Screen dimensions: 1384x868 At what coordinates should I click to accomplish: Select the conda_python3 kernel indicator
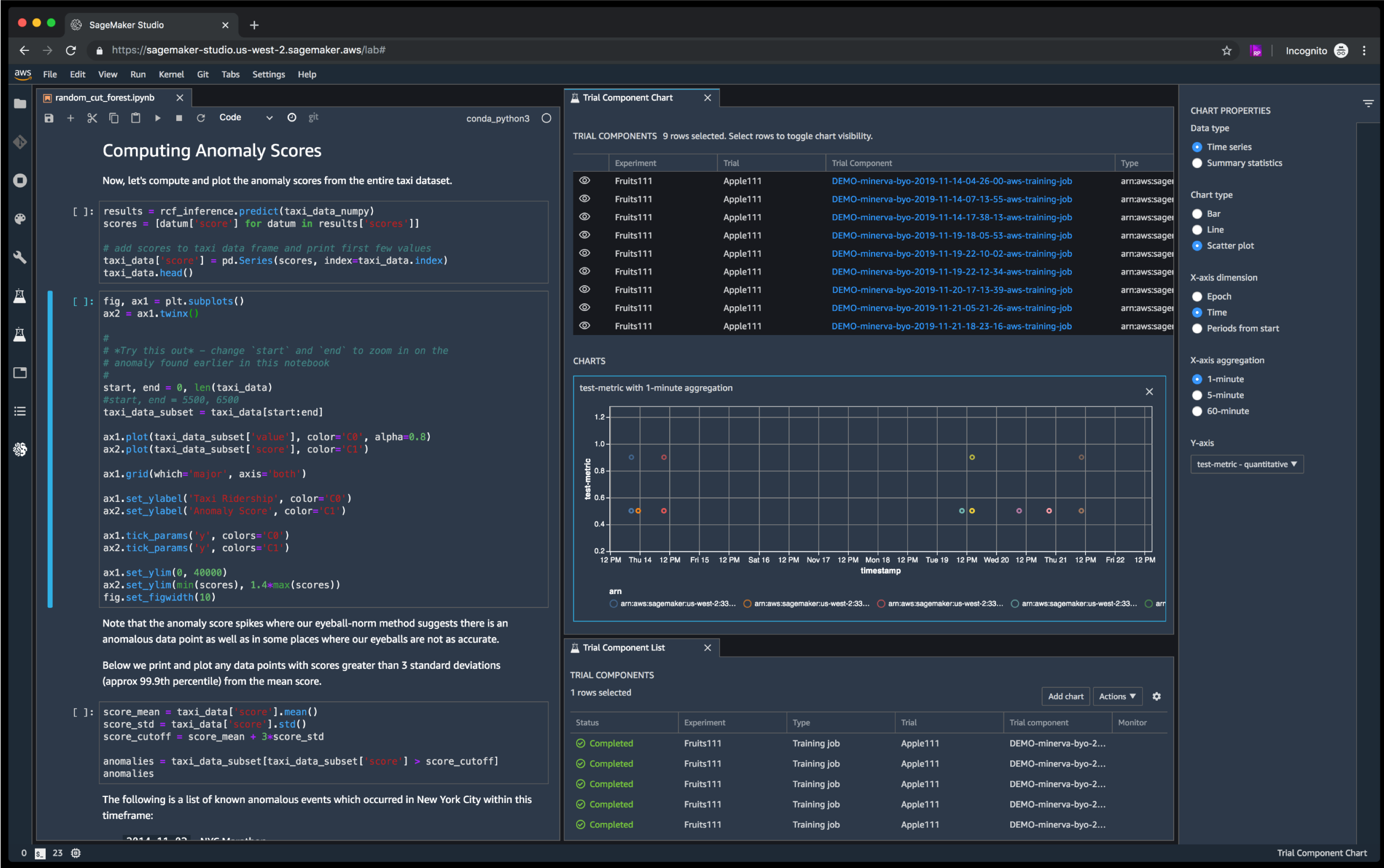(497, 118)
